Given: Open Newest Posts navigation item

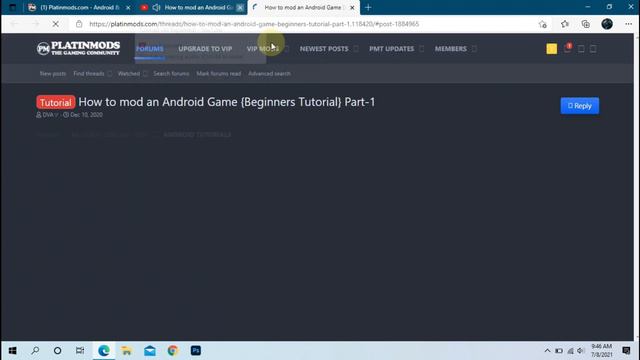Looking at the screenshot, I should click(x=324, y=49).
